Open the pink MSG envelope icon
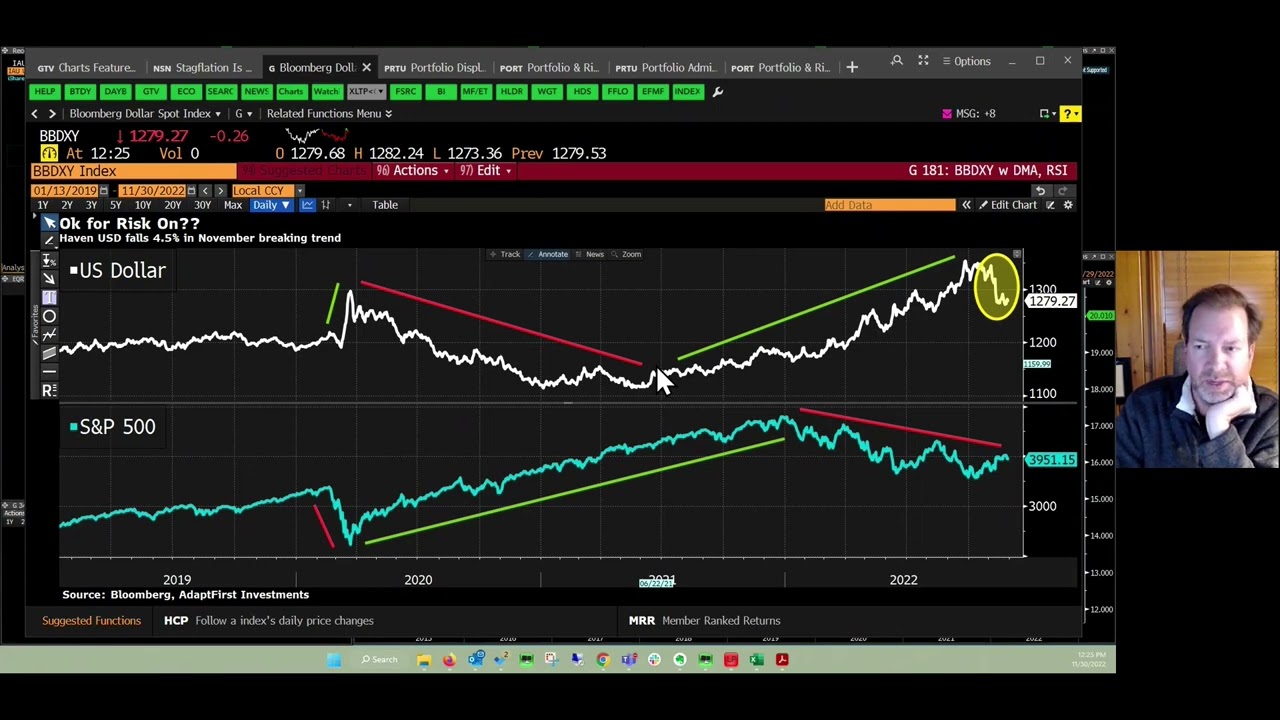 coord(947,114)
